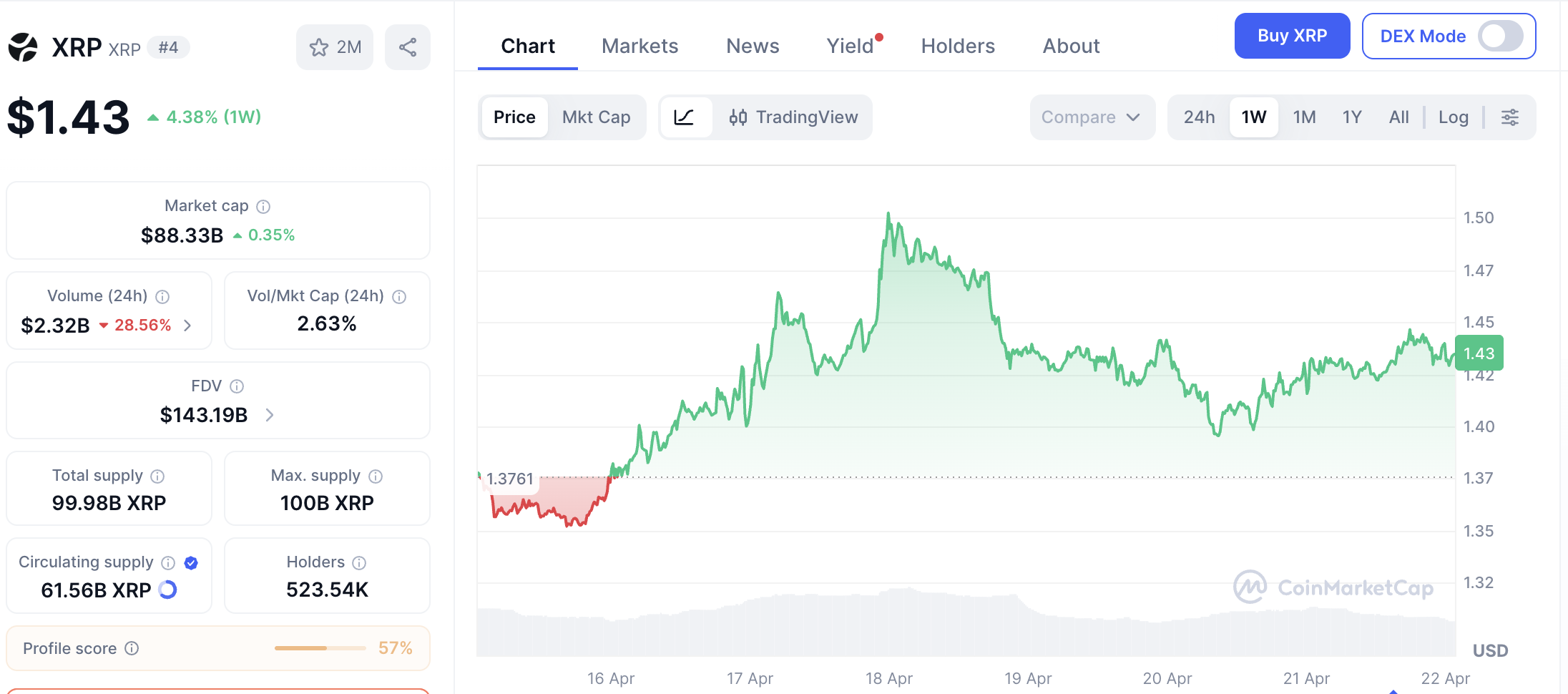1568x694 pixels.
Task: Enable Log scale on chart
Action: click(1453, 117)
